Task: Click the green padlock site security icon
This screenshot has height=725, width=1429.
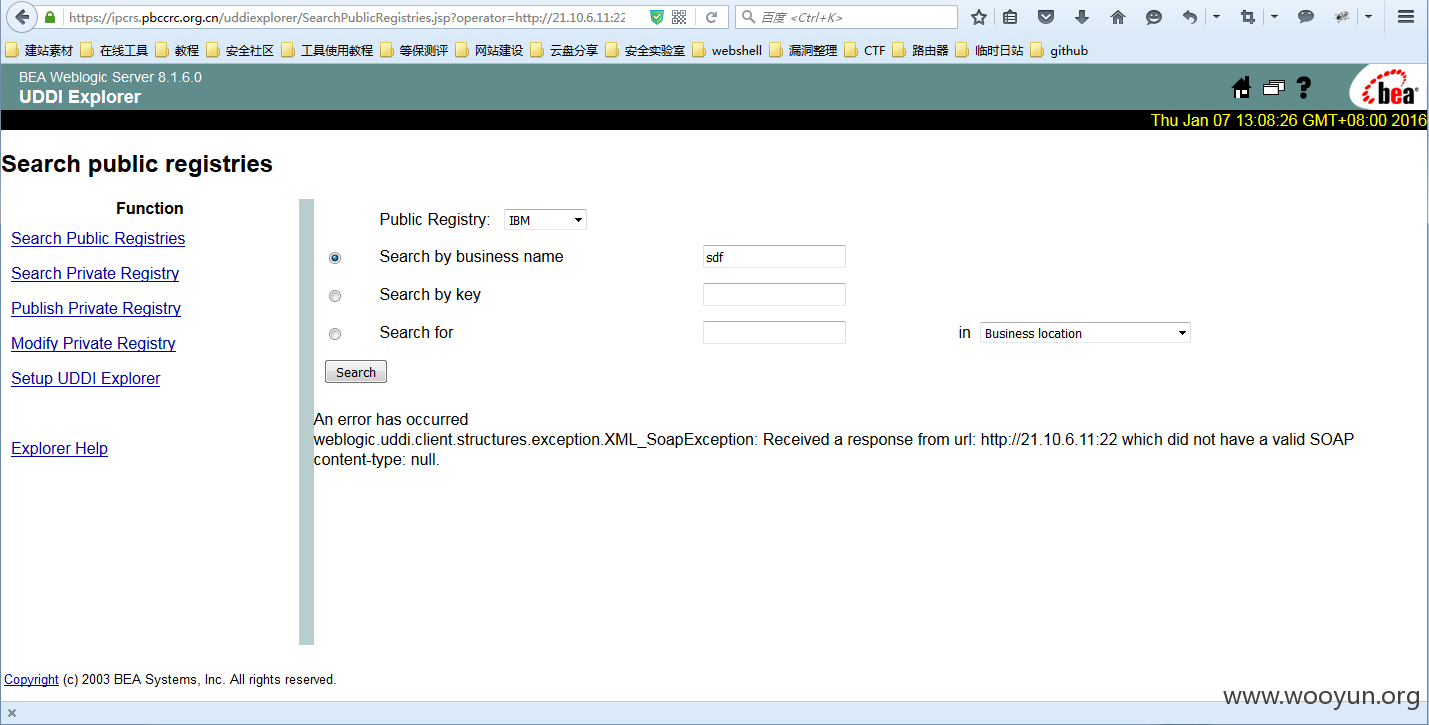Action: pyautogui.click(x=51, y=17)
